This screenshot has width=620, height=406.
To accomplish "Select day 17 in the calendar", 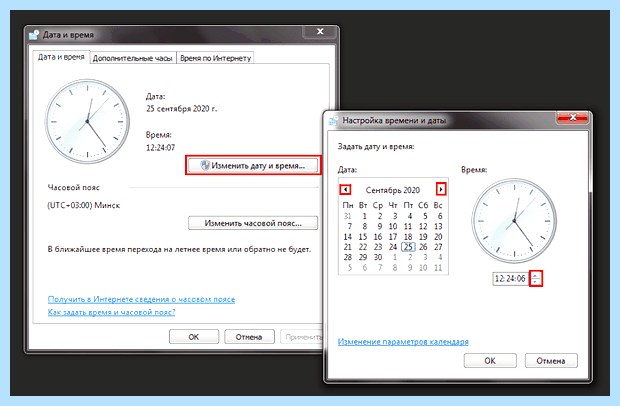I will pyautogui.click(x=393, y=236).
